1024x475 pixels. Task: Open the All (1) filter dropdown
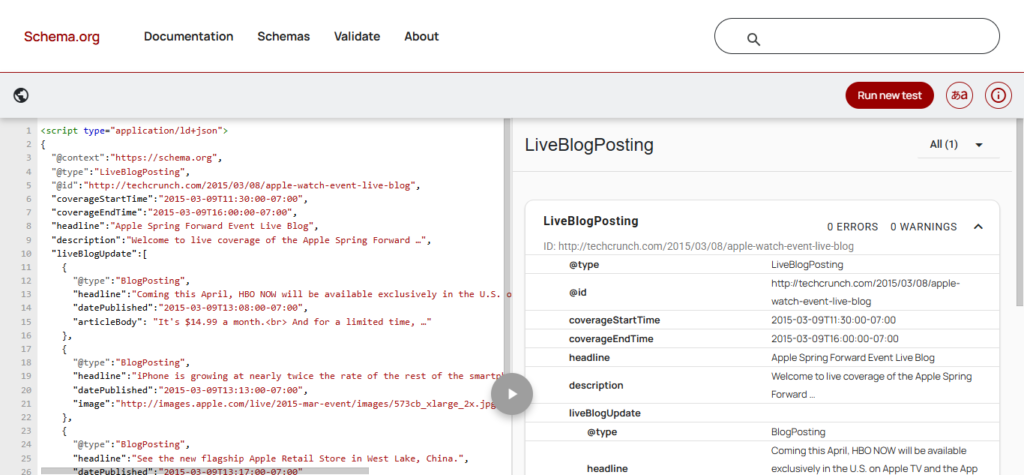(x=957, y=145)
